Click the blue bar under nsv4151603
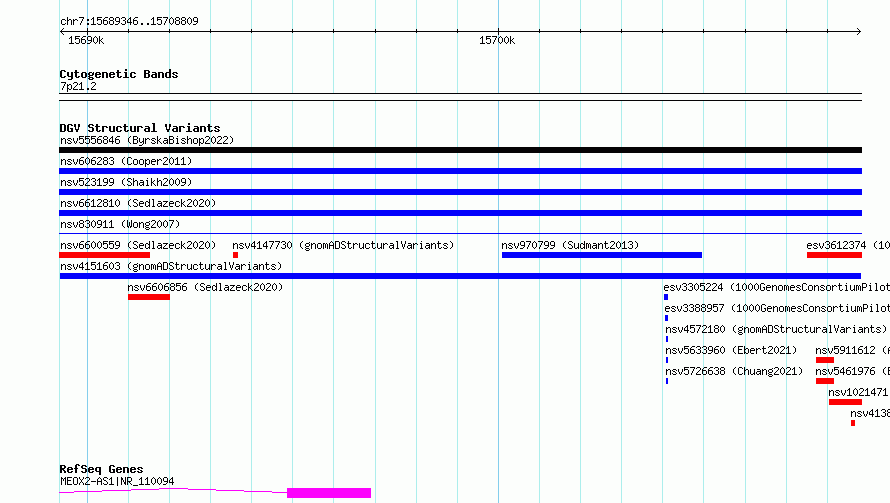The height and width of the screenshot is (503, 890). pyautogui.click(x=460, y=276)
